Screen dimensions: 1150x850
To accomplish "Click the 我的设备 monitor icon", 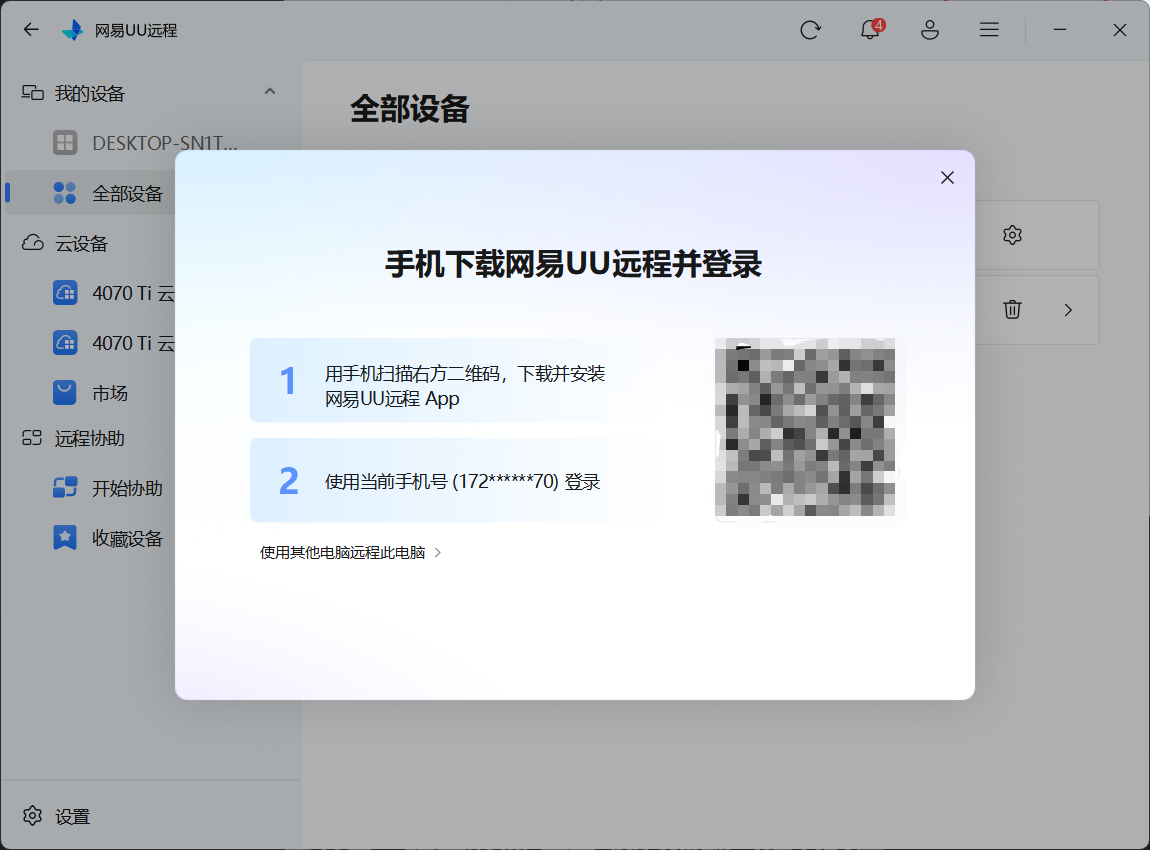I will pyautogui.click(x=32, y=93).
